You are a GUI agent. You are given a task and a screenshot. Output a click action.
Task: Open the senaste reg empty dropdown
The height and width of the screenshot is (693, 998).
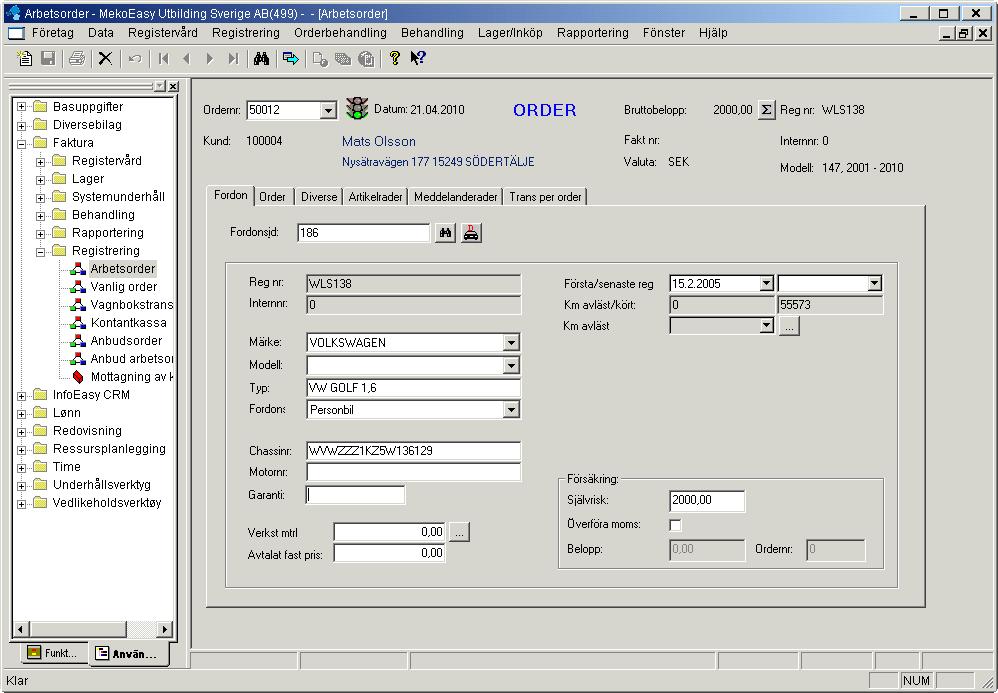click(875, 284)
